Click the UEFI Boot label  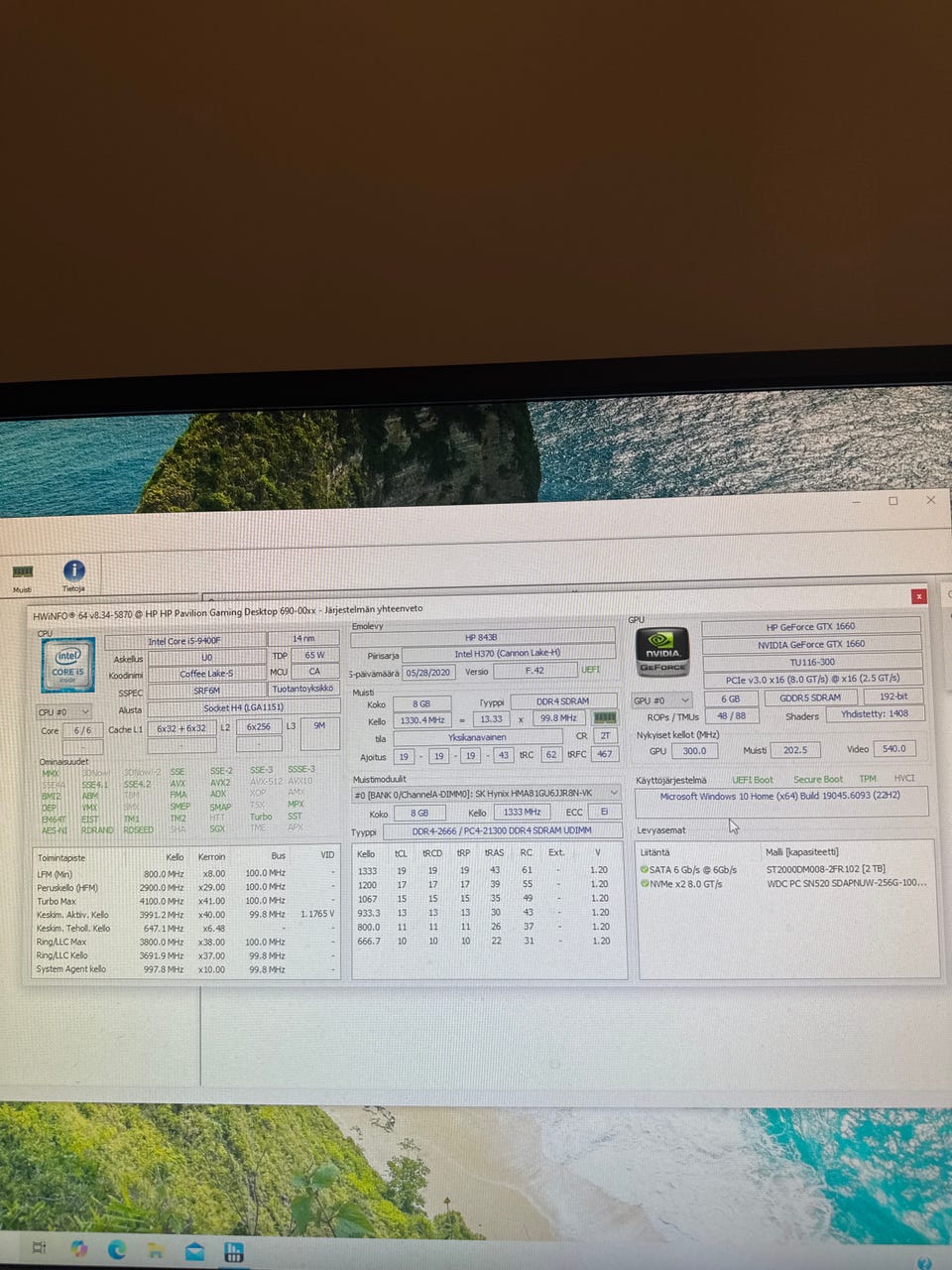coord(753,780)
